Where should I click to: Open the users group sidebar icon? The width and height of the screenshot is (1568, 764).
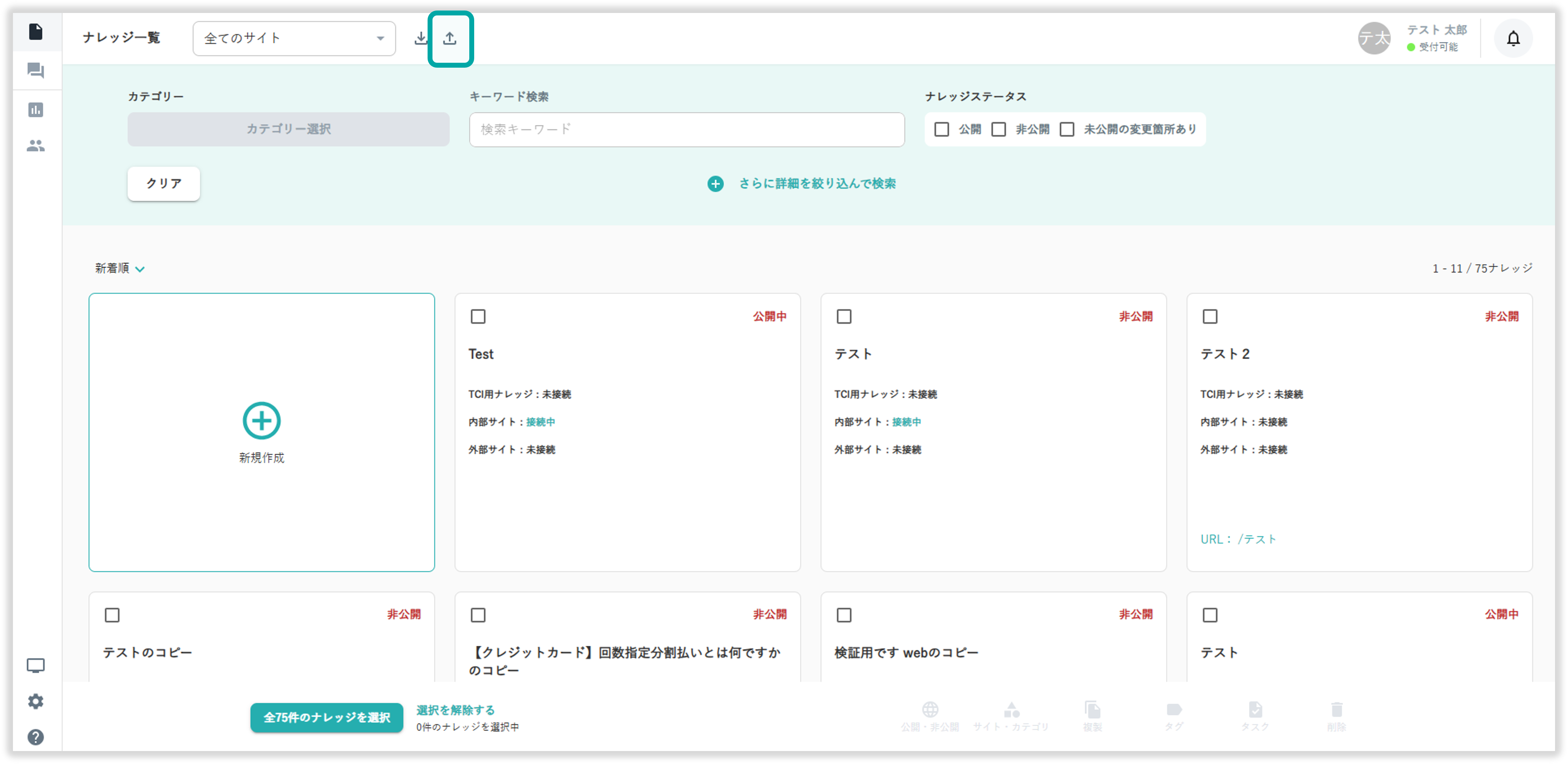coord(36,146)
